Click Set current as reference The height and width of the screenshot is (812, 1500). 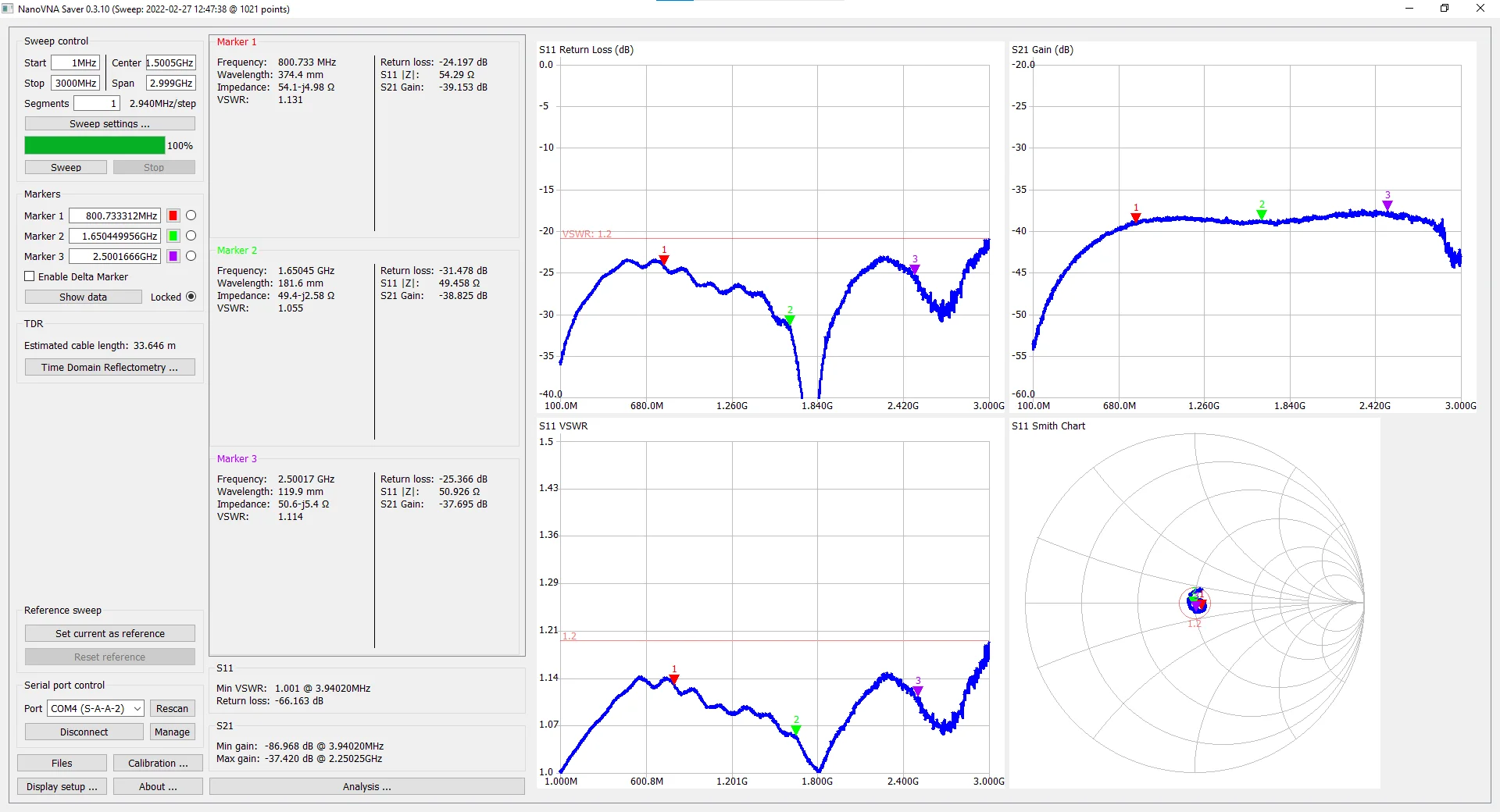110,633
